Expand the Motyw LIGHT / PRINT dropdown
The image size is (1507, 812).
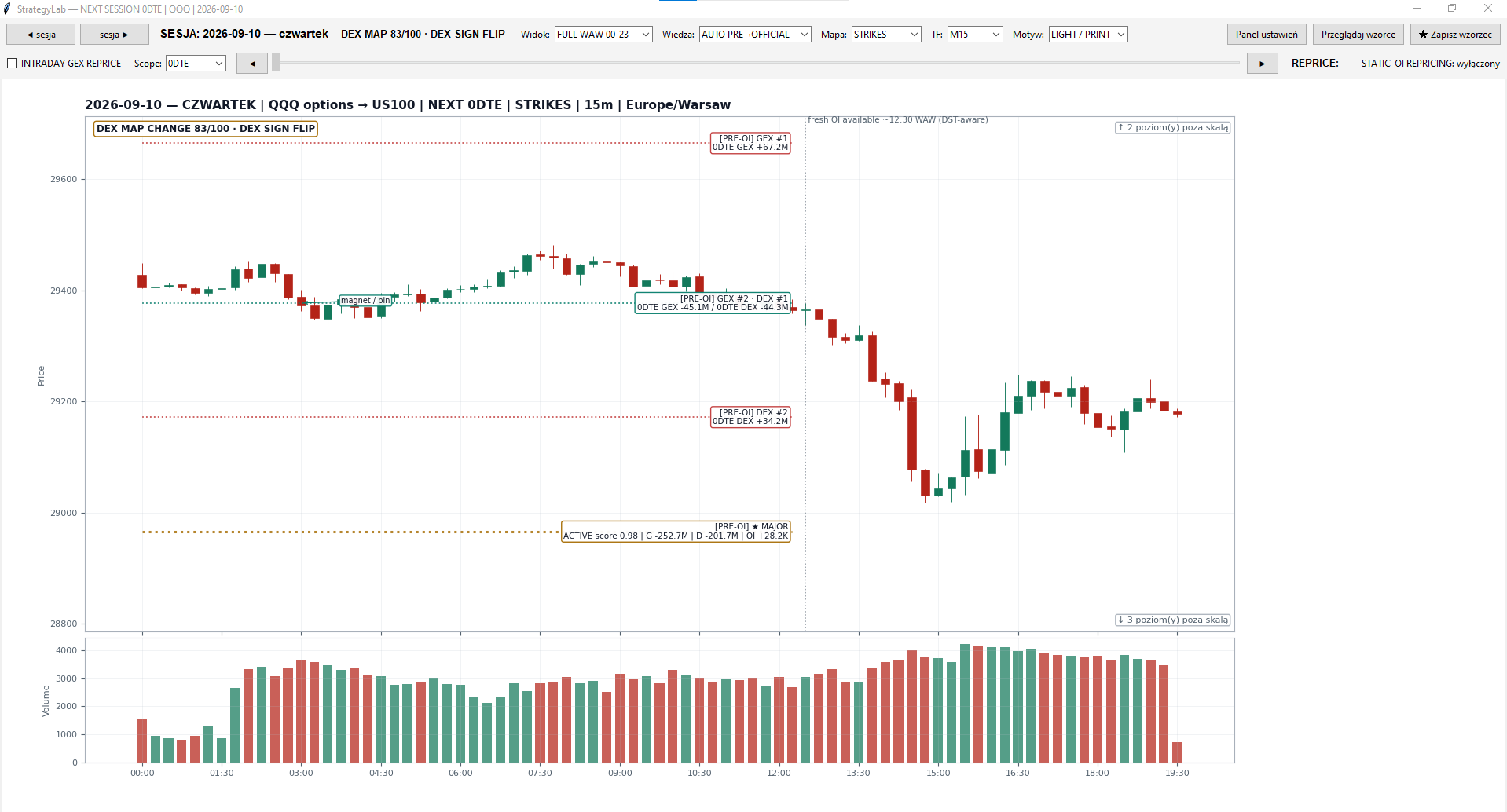pyautogui.click(x=1088, y=35)
